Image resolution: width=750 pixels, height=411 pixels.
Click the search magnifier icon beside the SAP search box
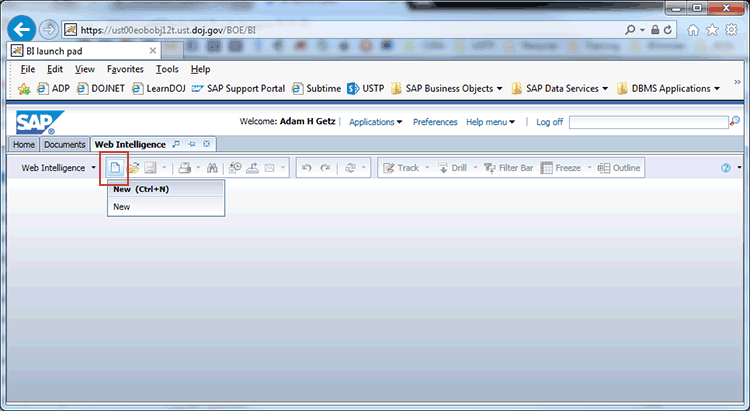(x=735, y=122)
